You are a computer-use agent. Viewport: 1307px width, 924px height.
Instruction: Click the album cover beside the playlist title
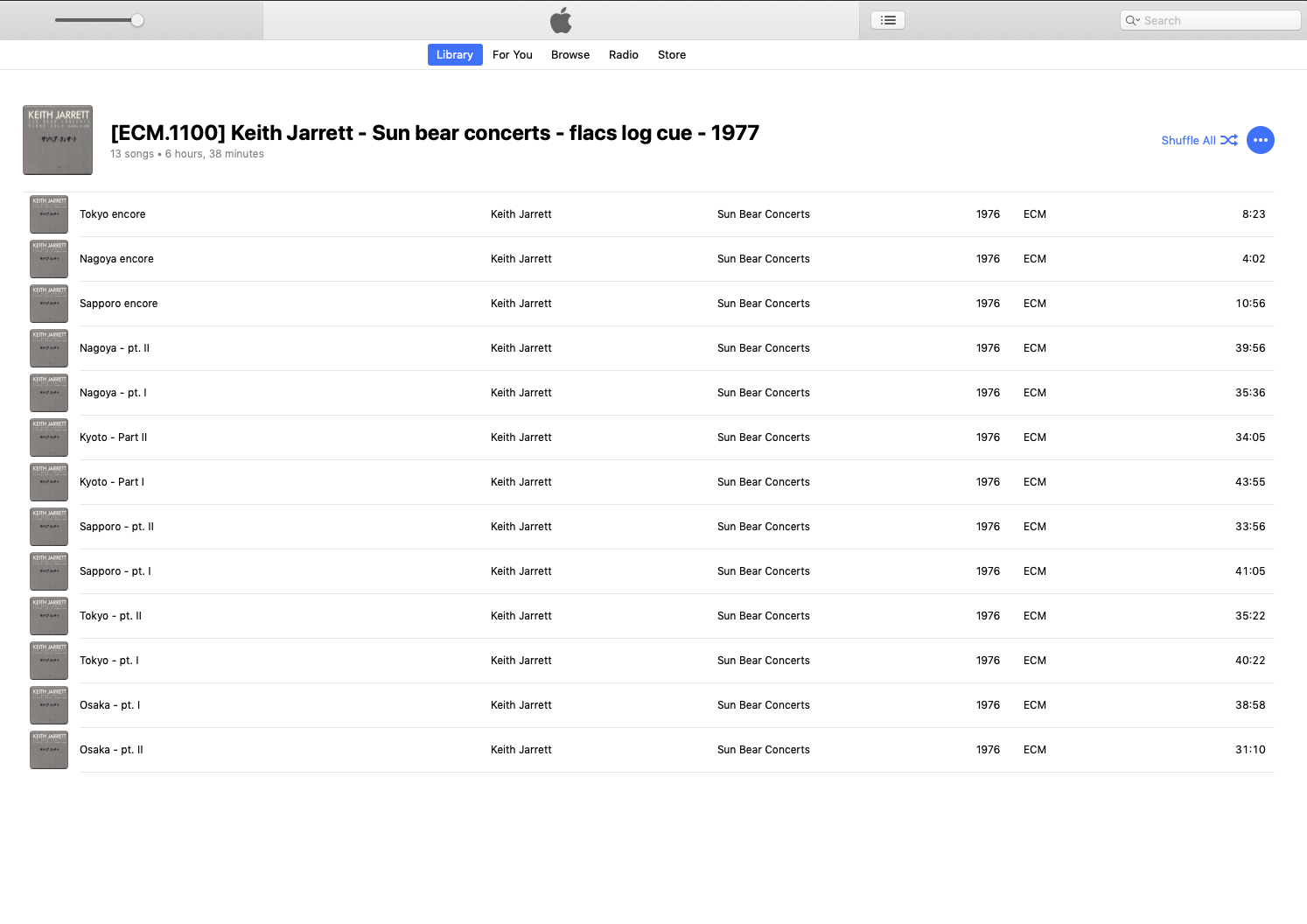[58, 140]
